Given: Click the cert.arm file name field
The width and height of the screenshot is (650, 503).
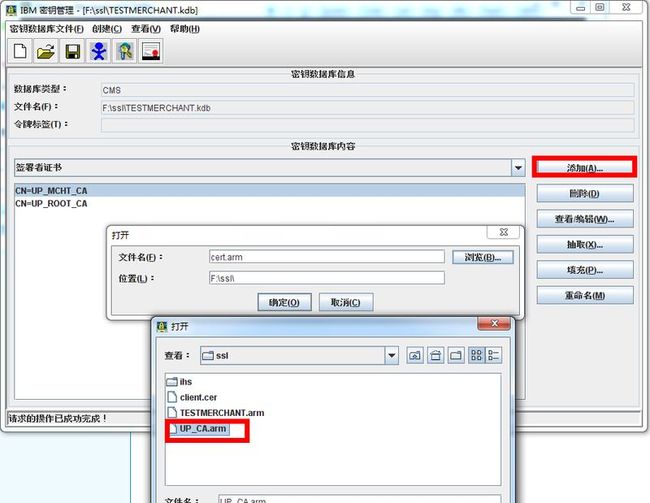Looking at the screenshot, I should (x=327, y=257).
